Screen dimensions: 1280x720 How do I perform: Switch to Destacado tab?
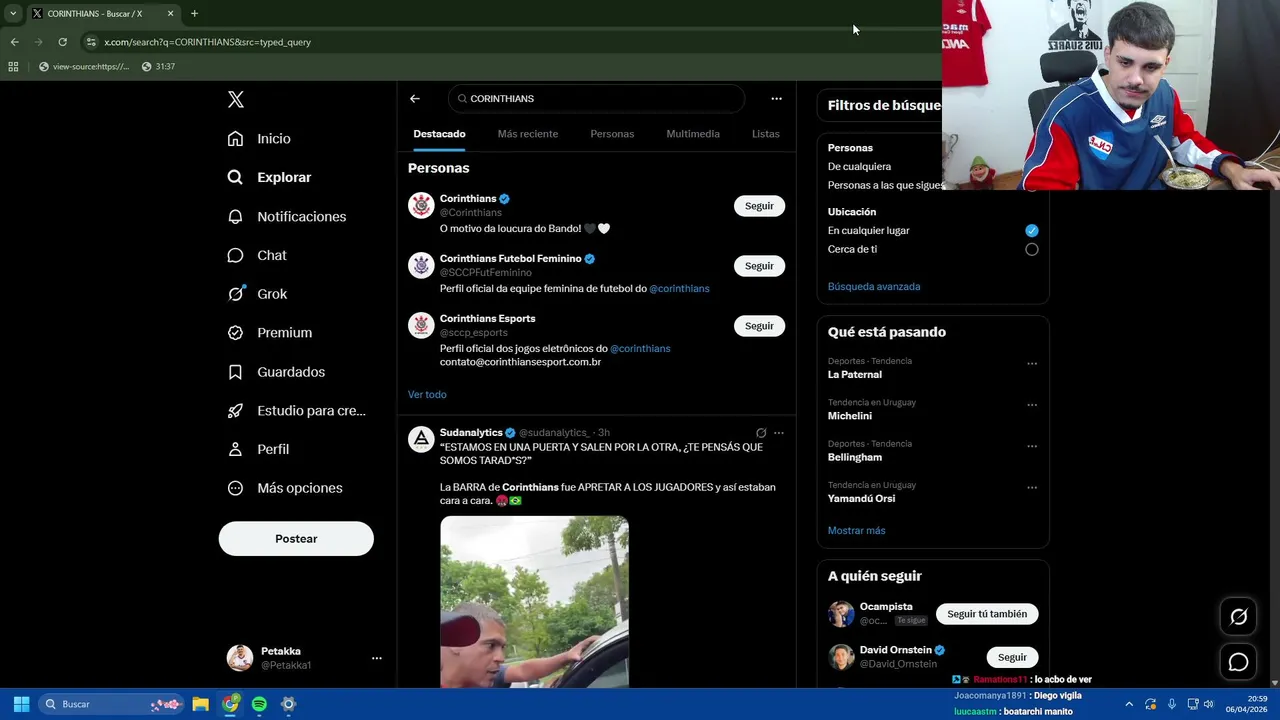(x=439, y=134)
